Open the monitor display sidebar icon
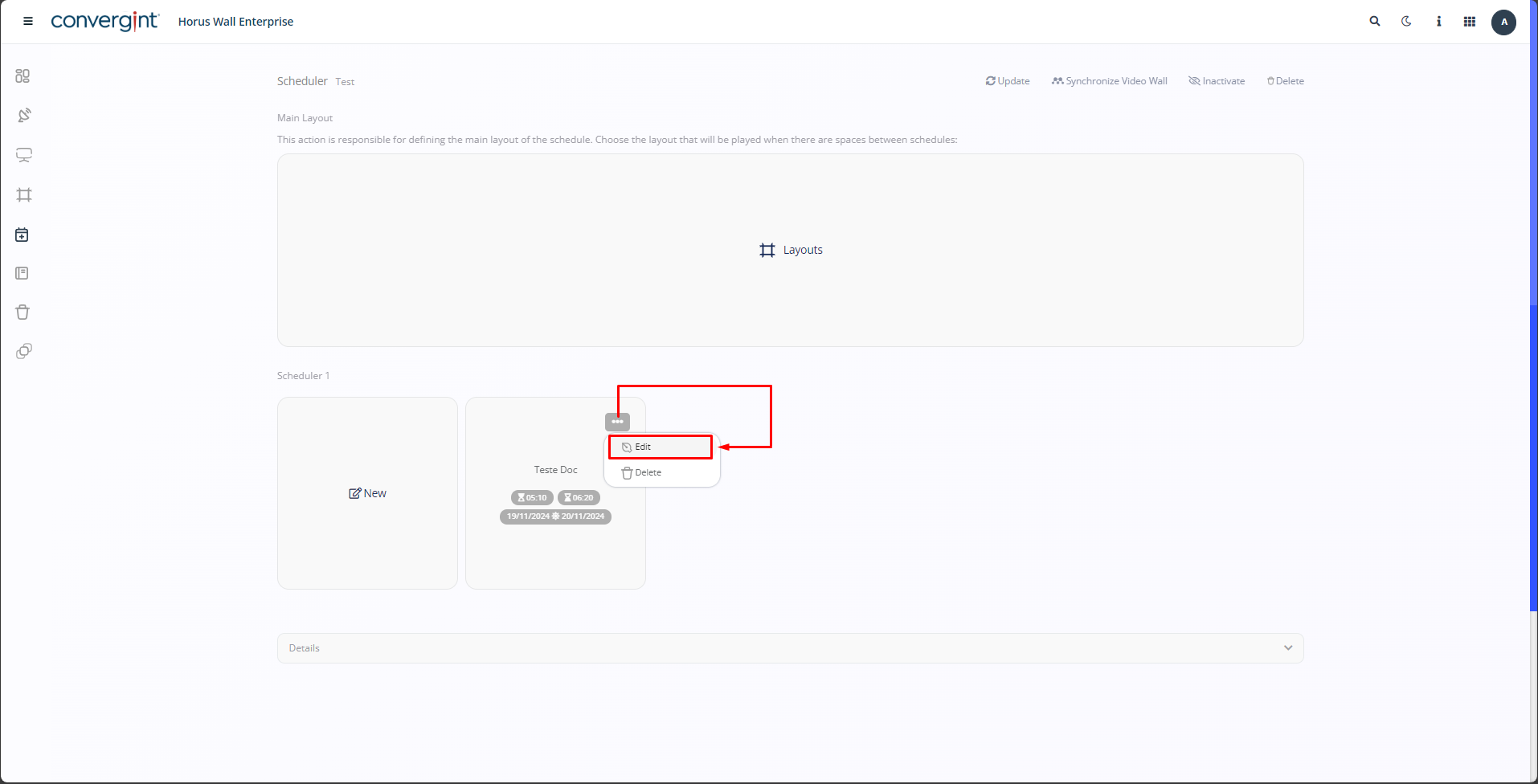The height and width of the screenshot is (784, 1538). click(x=24, y=155)
